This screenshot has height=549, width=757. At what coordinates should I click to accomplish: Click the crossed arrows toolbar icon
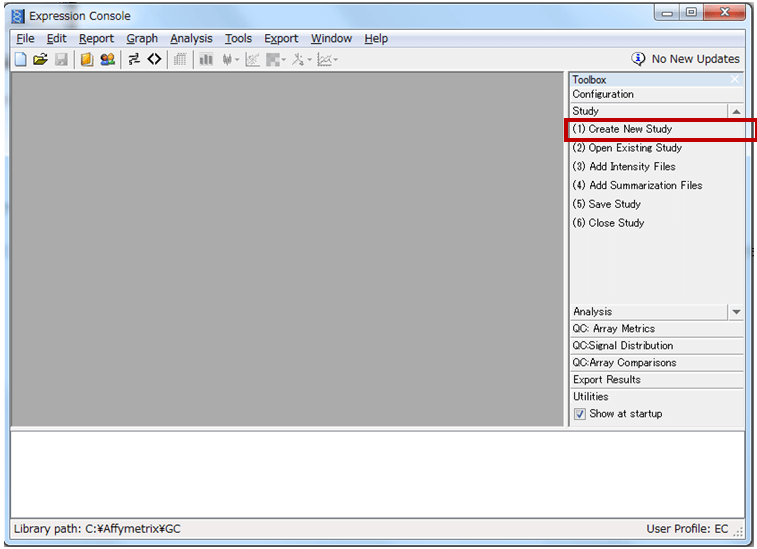click(x=134, y=60)
